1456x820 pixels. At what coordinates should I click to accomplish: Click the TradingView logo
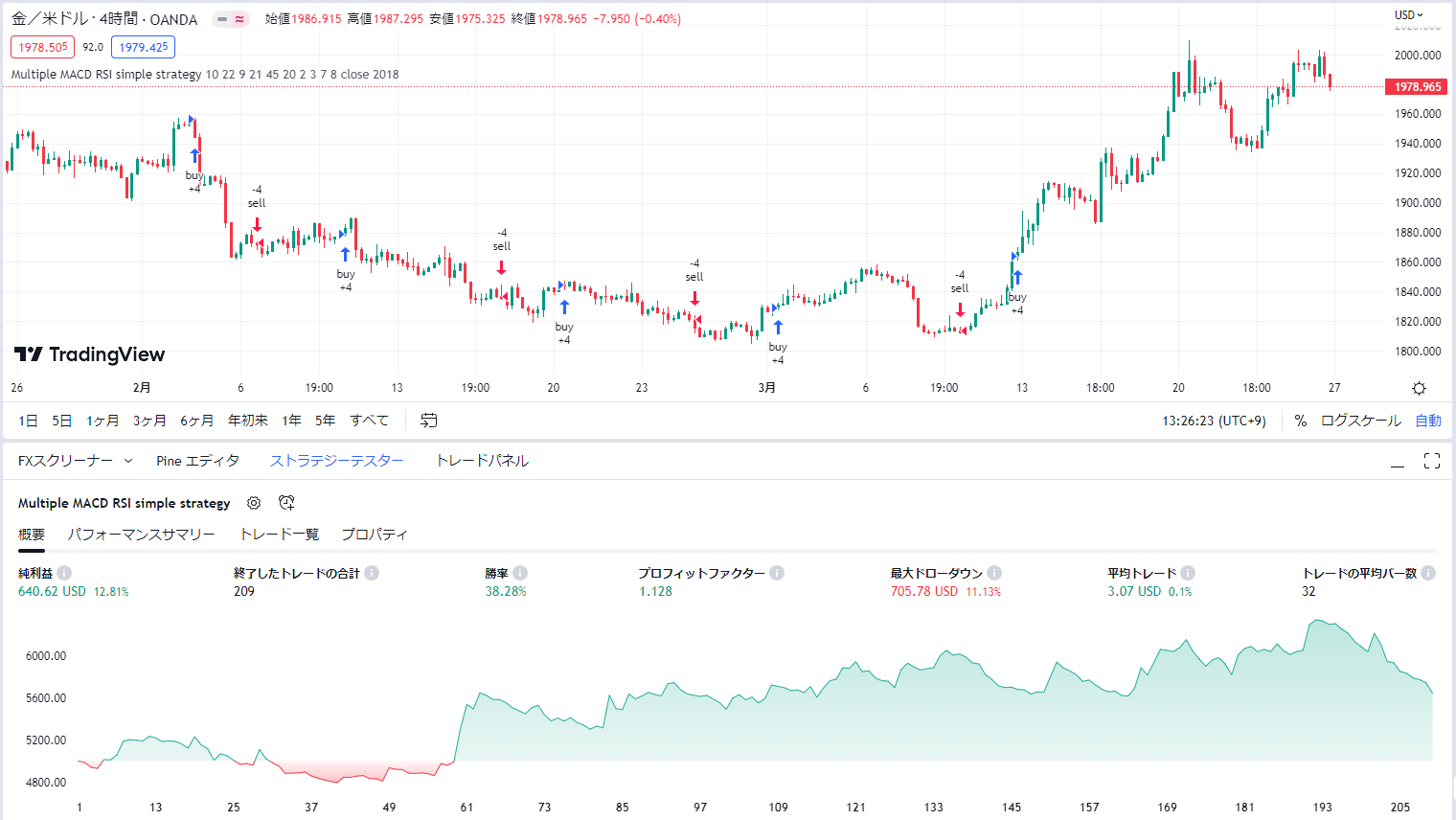point(90,354)
